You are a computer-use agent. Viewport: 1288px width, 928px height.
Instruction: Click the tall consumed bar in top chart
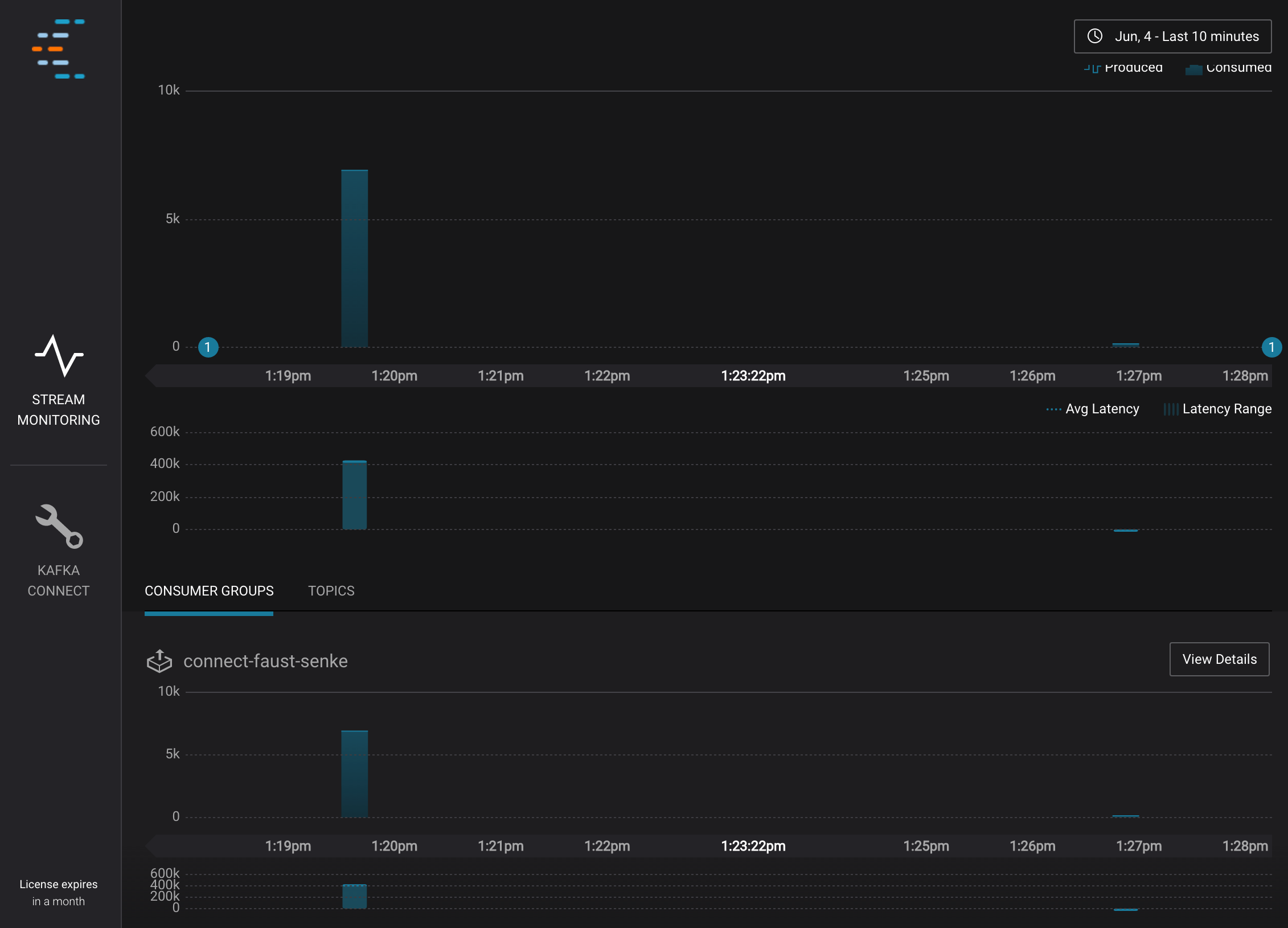point(354,259)
